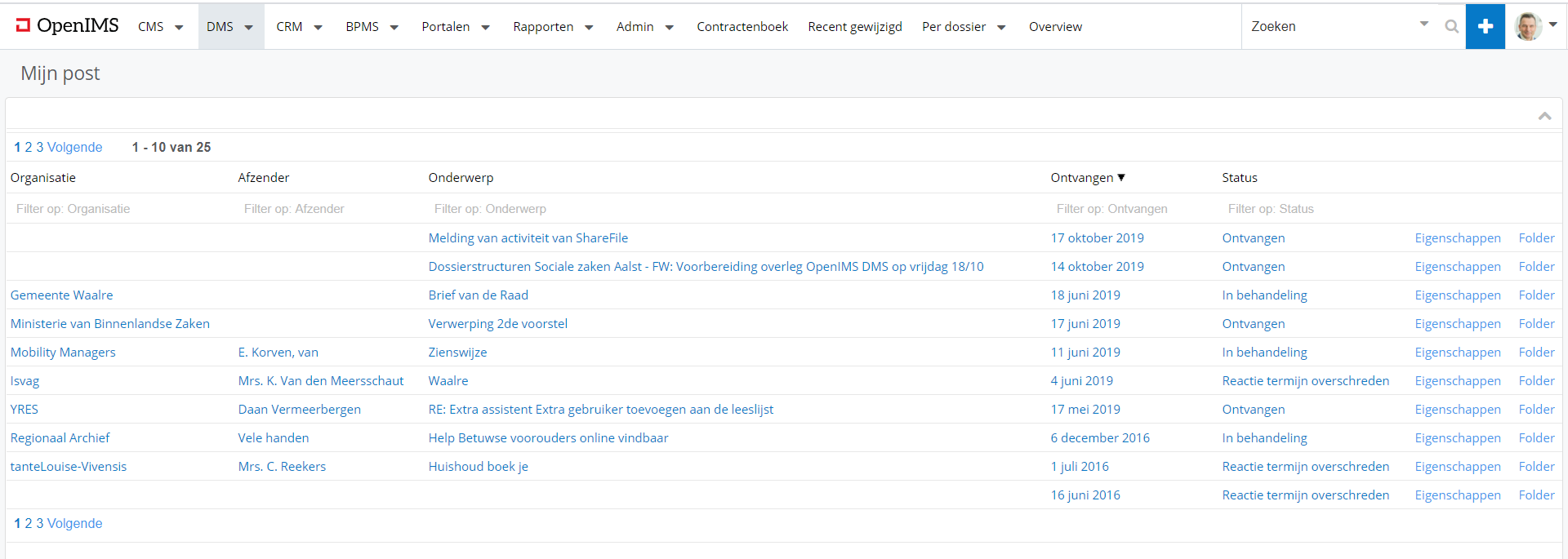Open the Rapporten menu
1568x559 pixels.
[x=553, y=27]
